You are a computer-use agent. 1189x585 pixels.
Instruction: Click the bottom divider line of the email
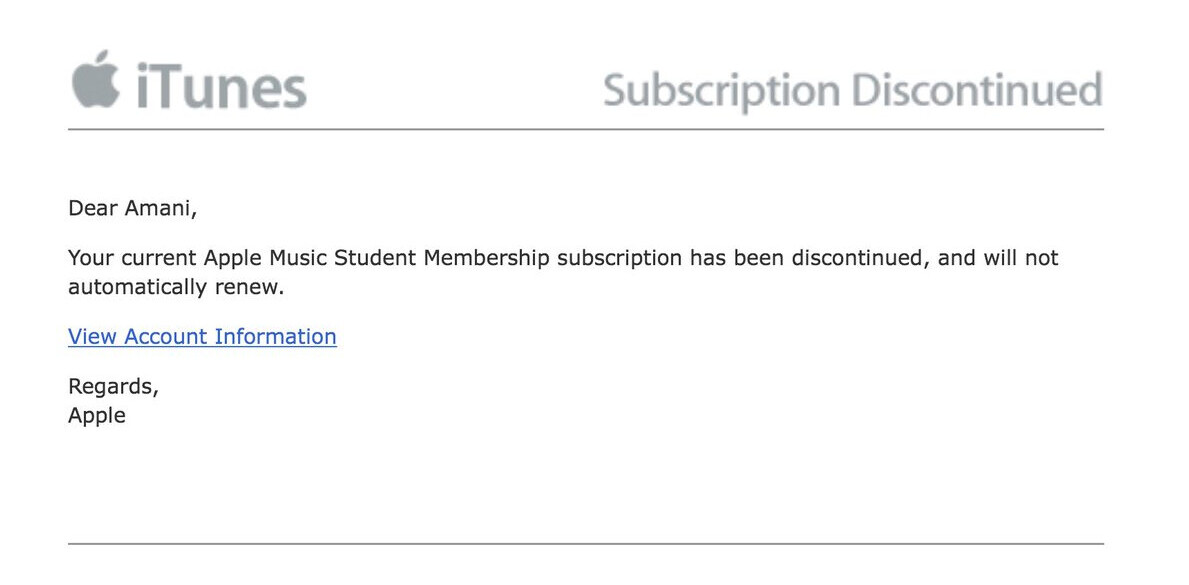coord(585,544)
